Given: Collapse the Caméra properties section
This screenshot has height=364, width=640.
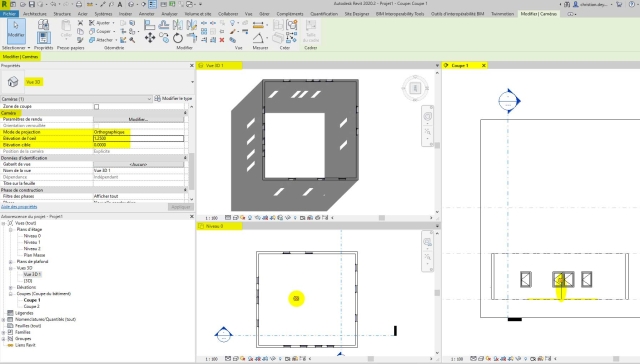Looking at the screenshot, I should 185,113.
